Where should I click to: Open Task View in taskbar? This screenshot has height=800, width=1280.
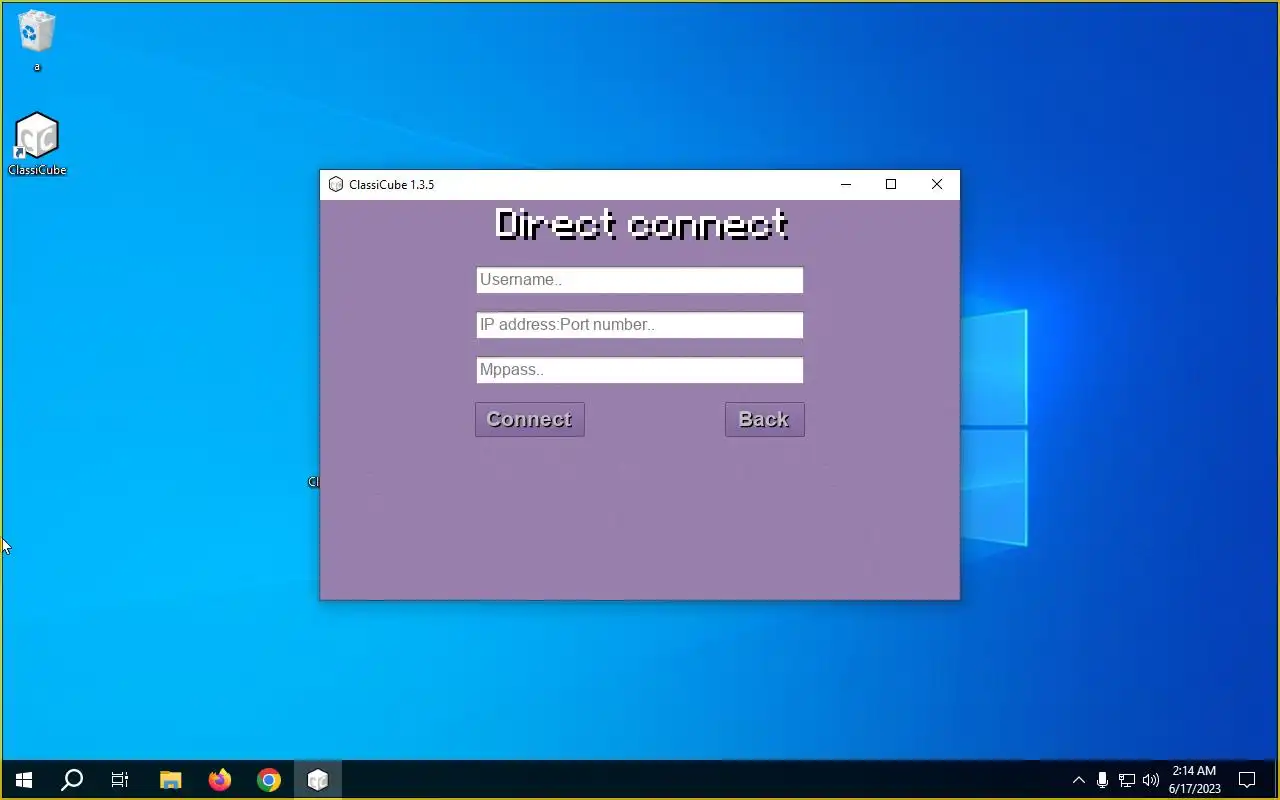pyautogui.click(x=120, y=780)
